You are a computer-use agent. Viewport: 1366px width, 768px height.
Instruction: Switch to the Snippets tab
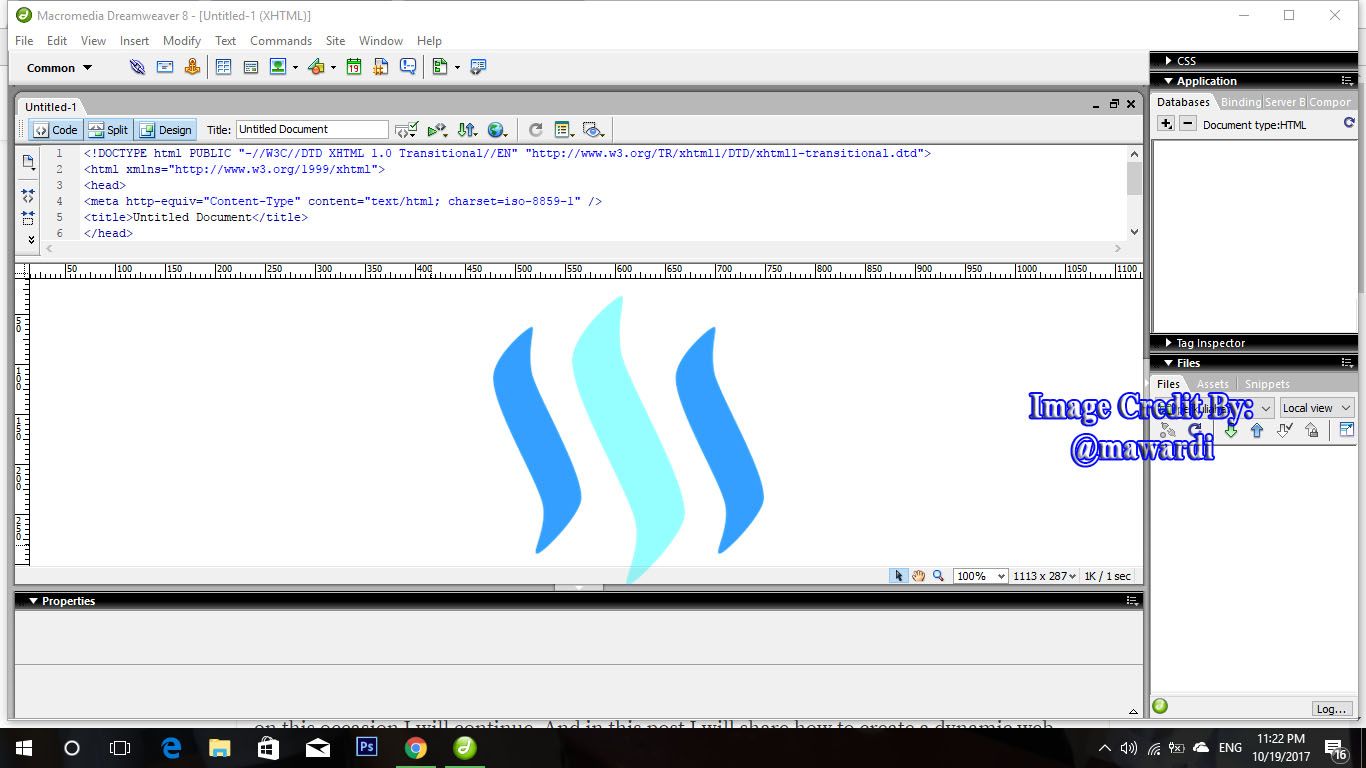click(1267, 384)
